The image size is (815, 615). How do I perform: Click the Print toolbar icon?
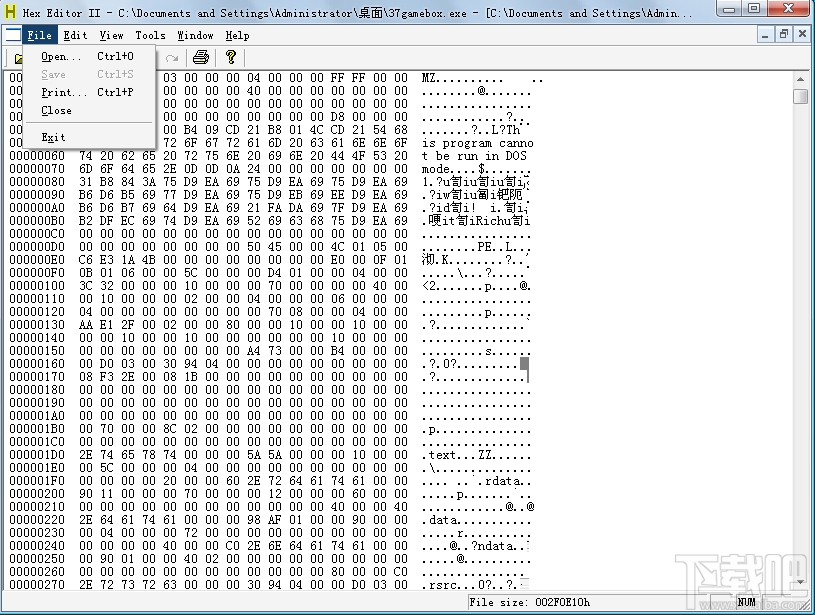point(200,58)
